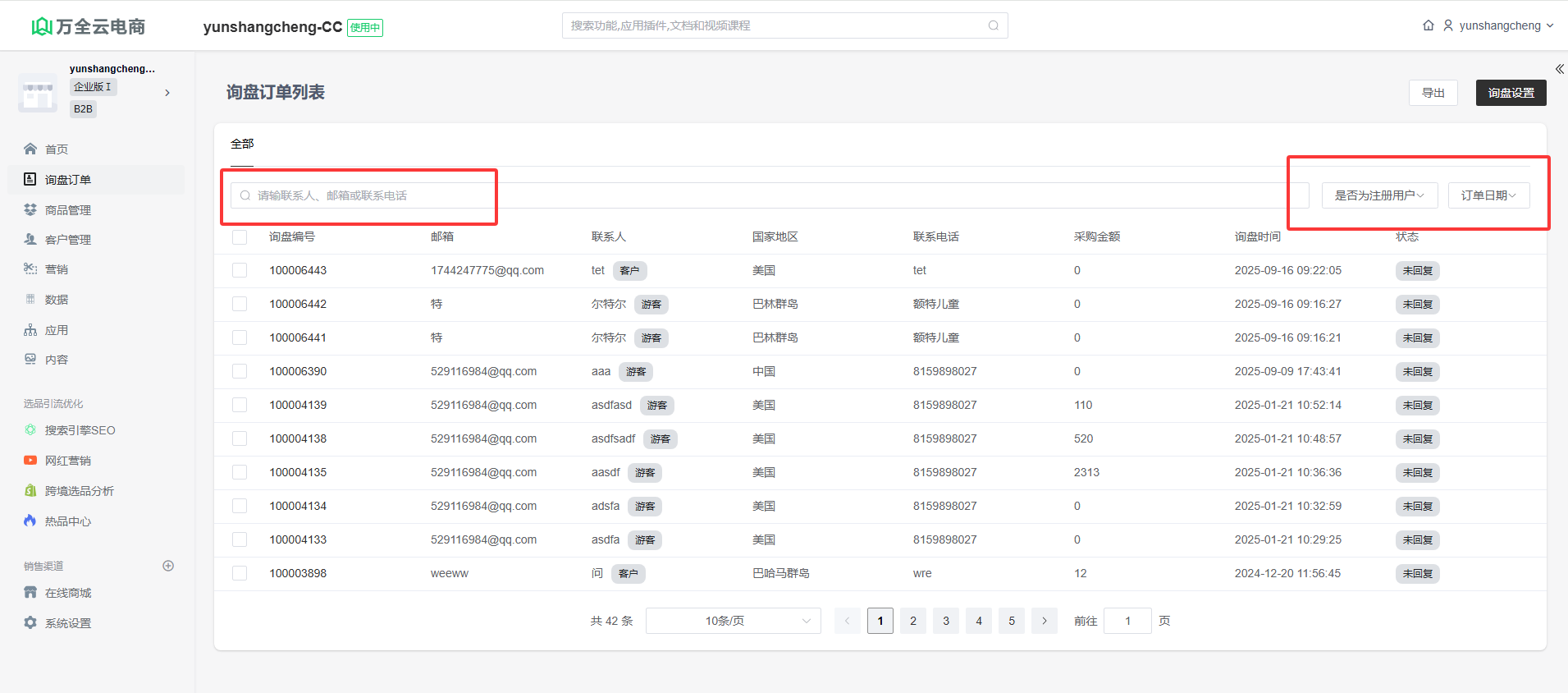Open 网红营销 in sidebar
Image resolution: width=1568 pixels, height=693 pixels.
click(67, 461)
